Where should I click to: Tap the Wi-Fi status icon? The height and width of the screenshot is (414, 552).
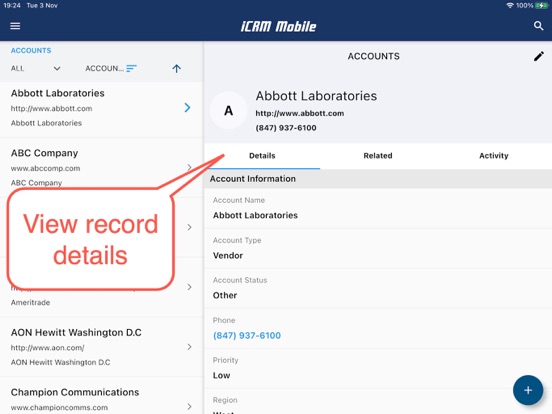pos(509,5)
